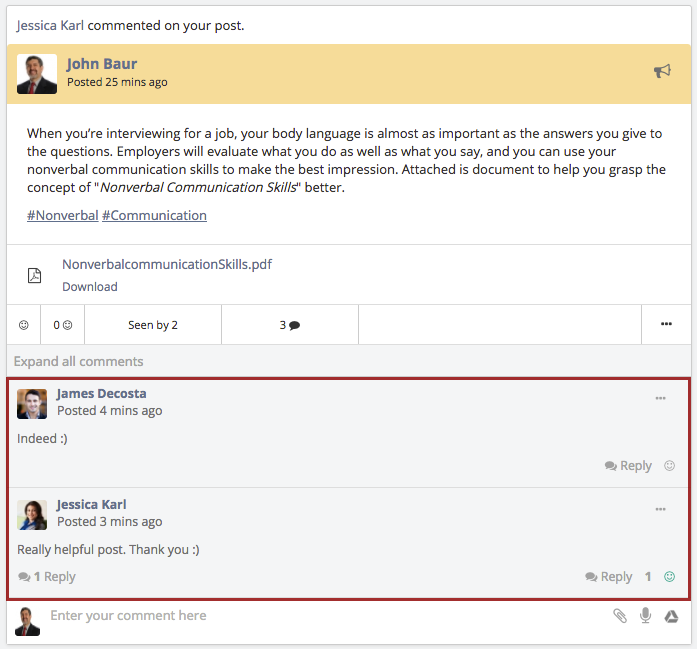Open John Baur's profile name link

102,64
